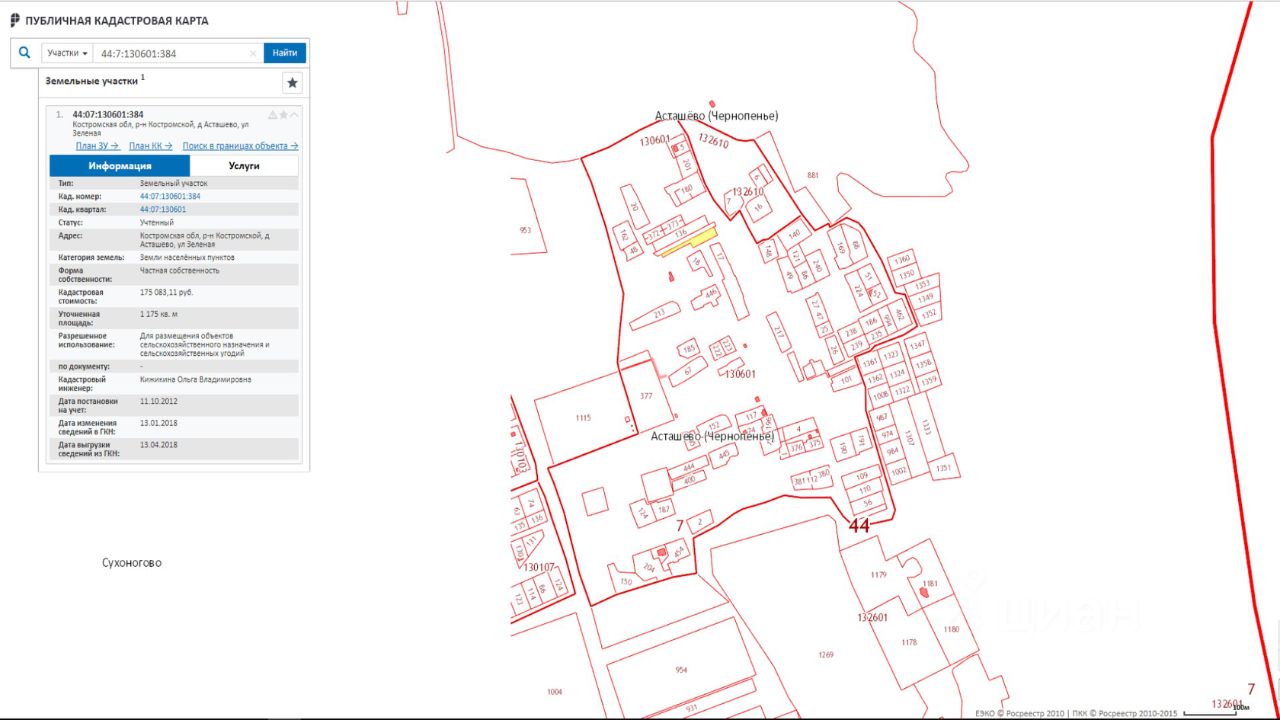
Task: Click the area value 1 175 кв. м
Action: click(160, 314)
